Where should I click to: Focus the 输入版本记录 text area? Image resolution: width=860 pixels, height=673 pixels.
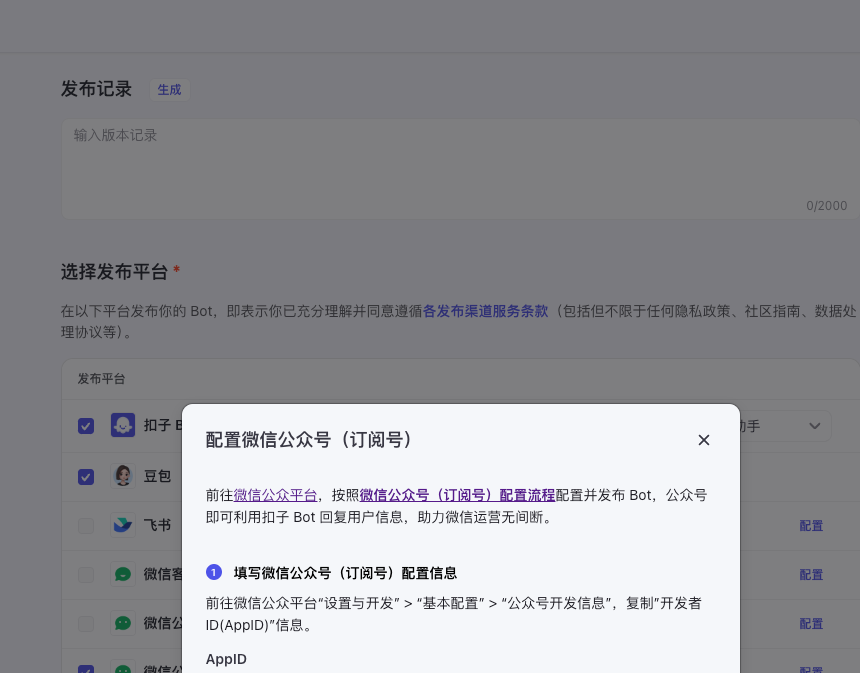tap(460, 168)
